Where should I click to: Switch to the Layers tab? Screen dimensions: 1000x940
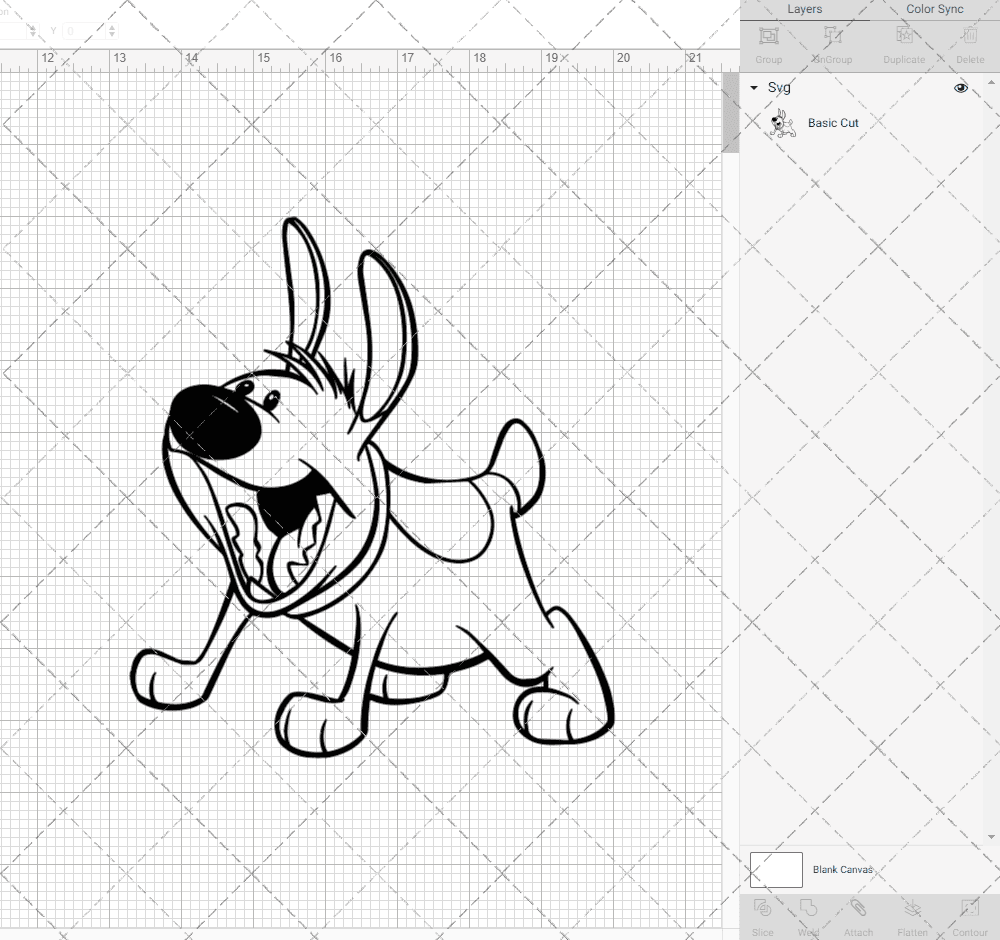pyautogui.click(x=804, y=9)
